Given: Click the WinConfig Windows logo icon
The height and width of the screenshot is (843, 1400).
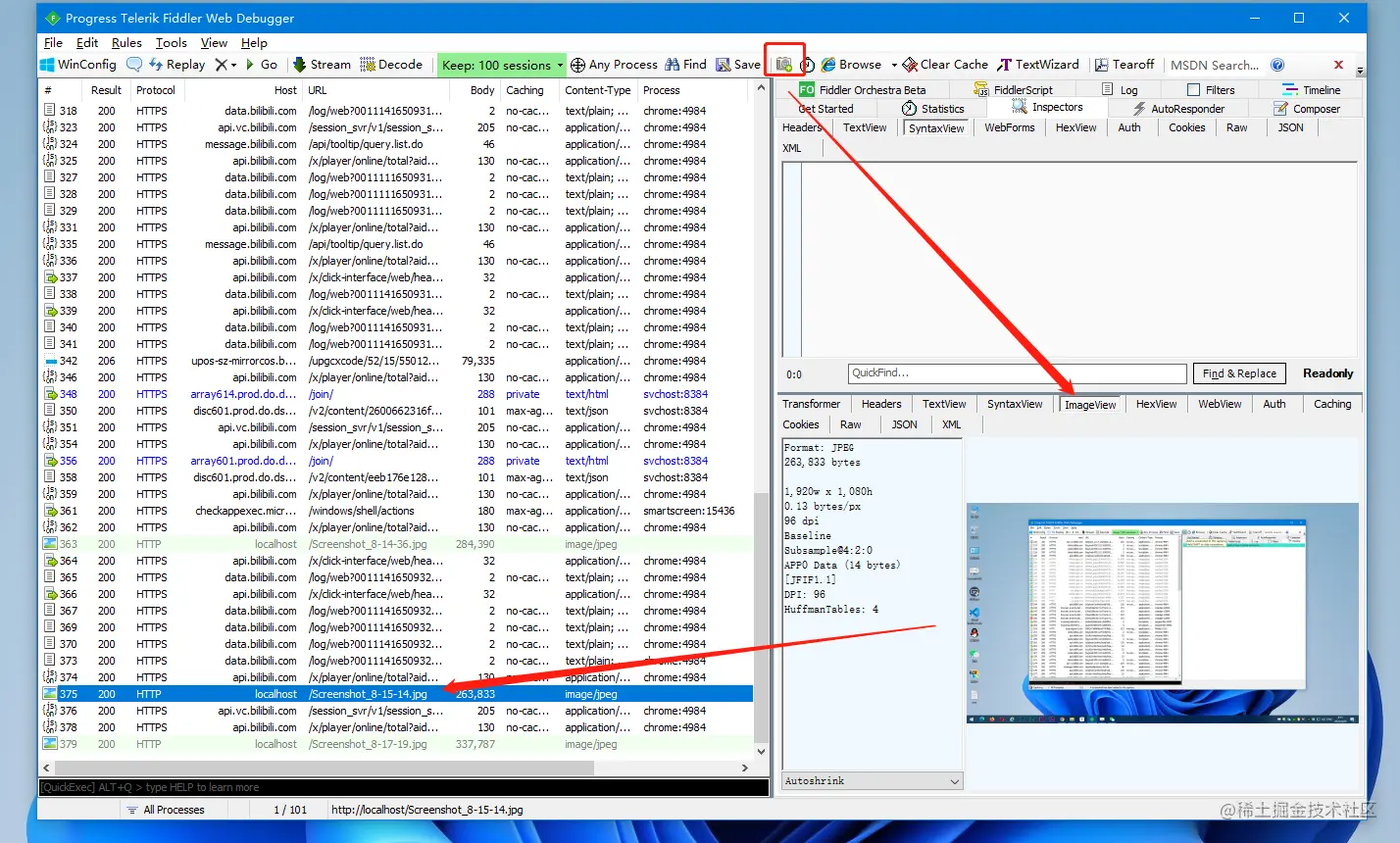Looking at the screenshot, I should (47, 65).
